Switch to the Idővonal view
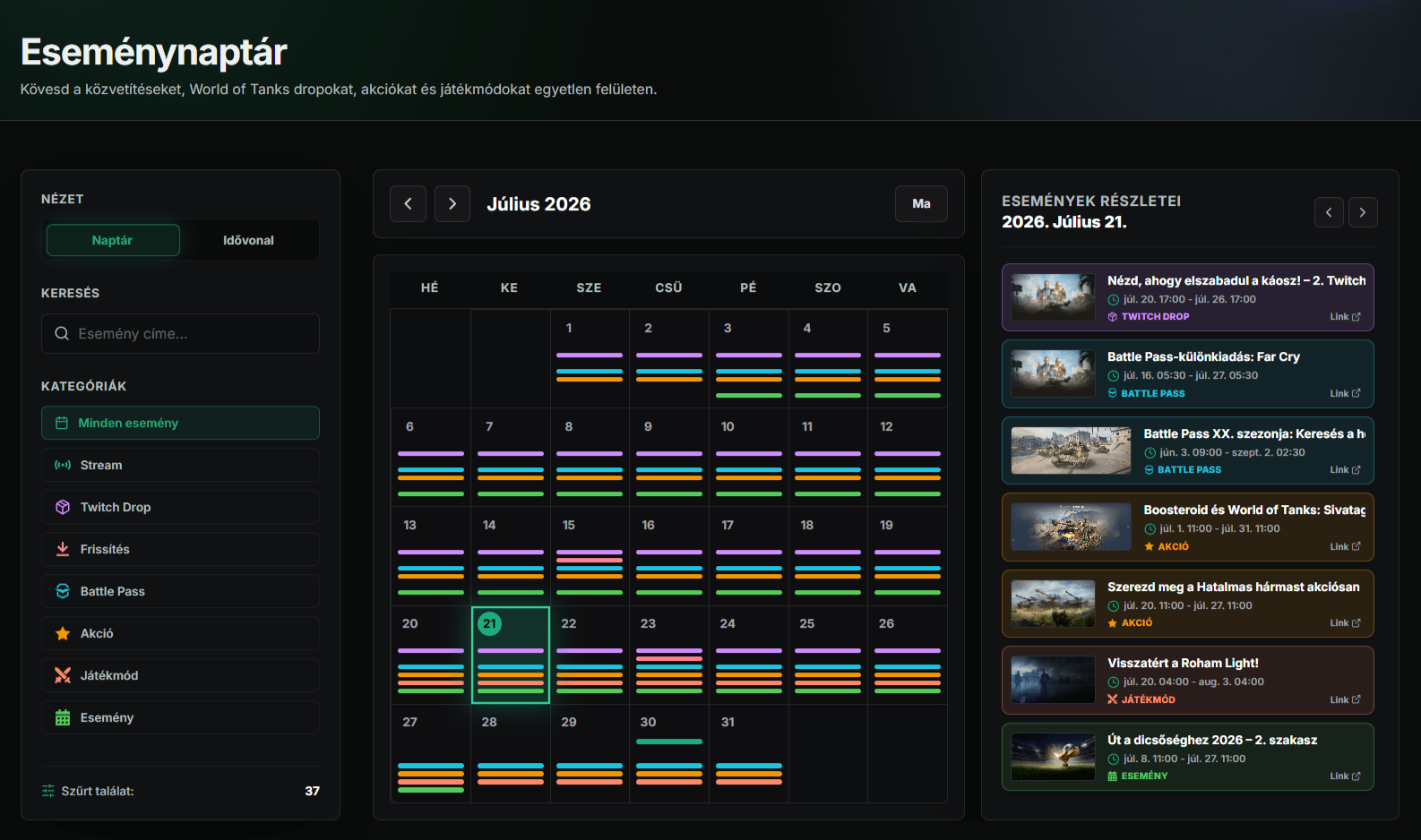This screenshot has width=1421, height=840. [248, 240]
